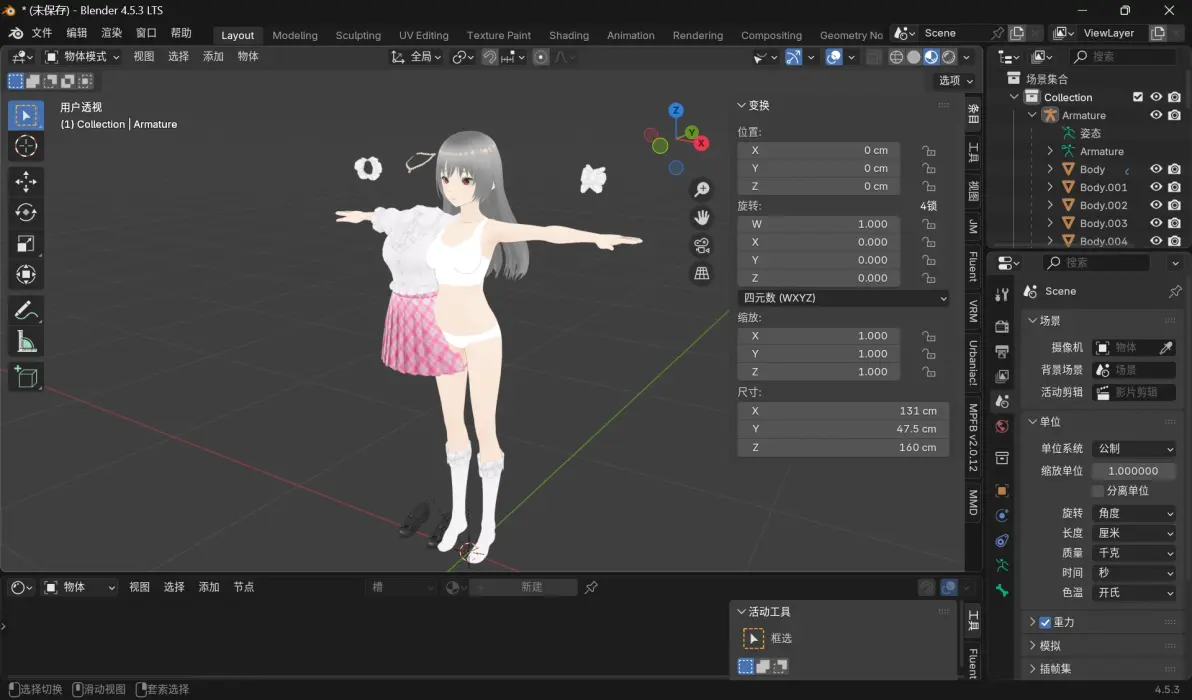This screenshot has width=1192, height=700.
Task: Select the Add Cube tool
Action: [26, 377]
